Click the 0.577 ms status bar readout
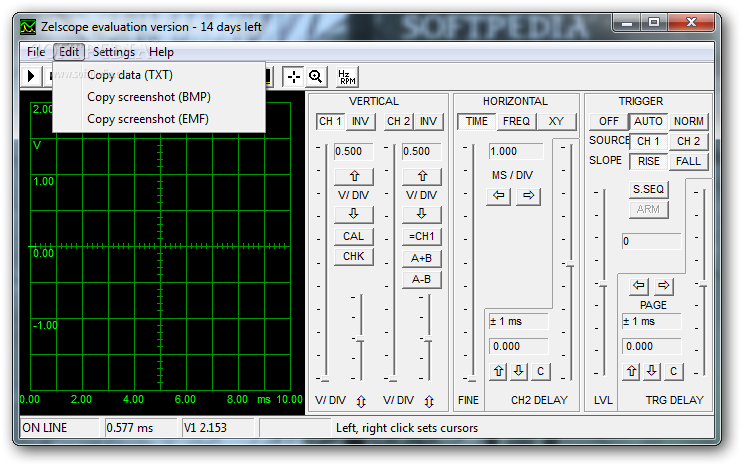The width and height of the screenshot is (742, 466). pyautogui.click(x=141, y=428)
